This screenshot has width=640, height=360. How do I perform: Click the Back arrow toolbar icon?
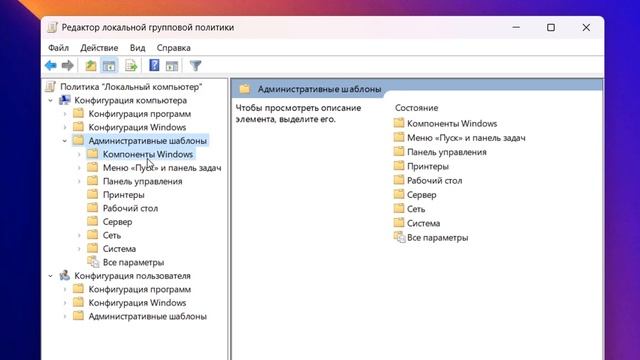(x=51, y=65)
